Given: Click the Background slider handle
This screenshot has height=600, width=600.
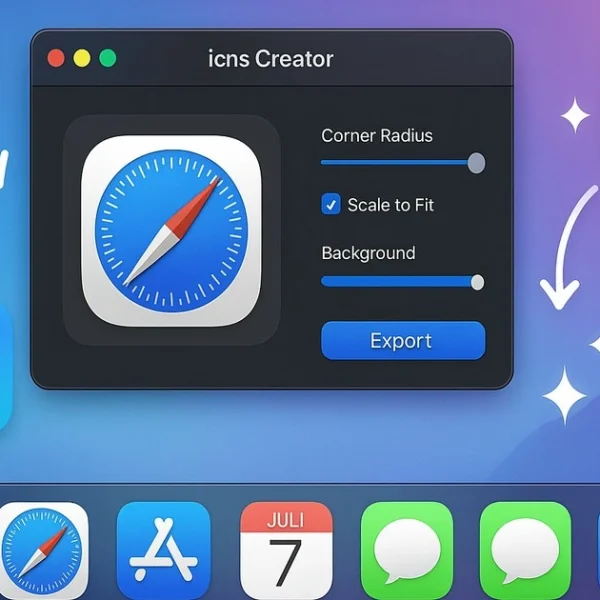Looking at the screenshot, I should point(477,282).
